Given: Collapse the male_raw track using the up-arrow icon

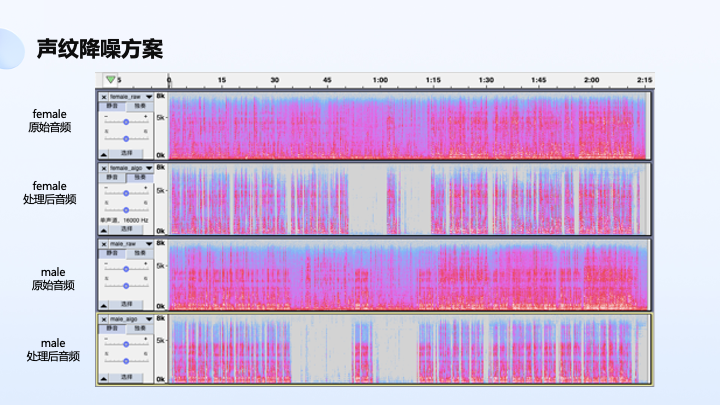Looking at the screenshot, I should click(x=104, y=305).
